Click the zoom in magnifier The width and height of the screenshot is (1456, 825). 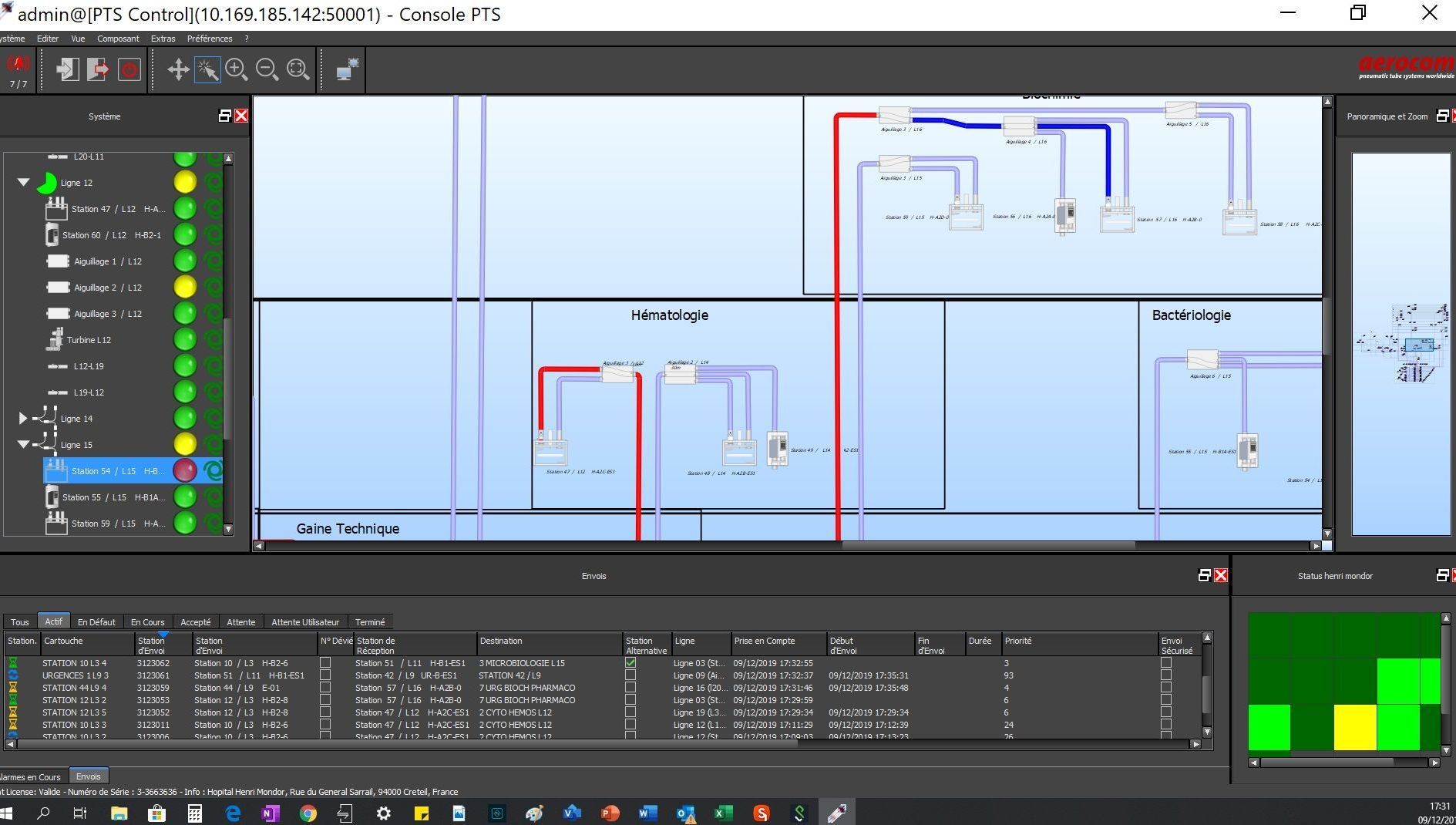[237, 69]
